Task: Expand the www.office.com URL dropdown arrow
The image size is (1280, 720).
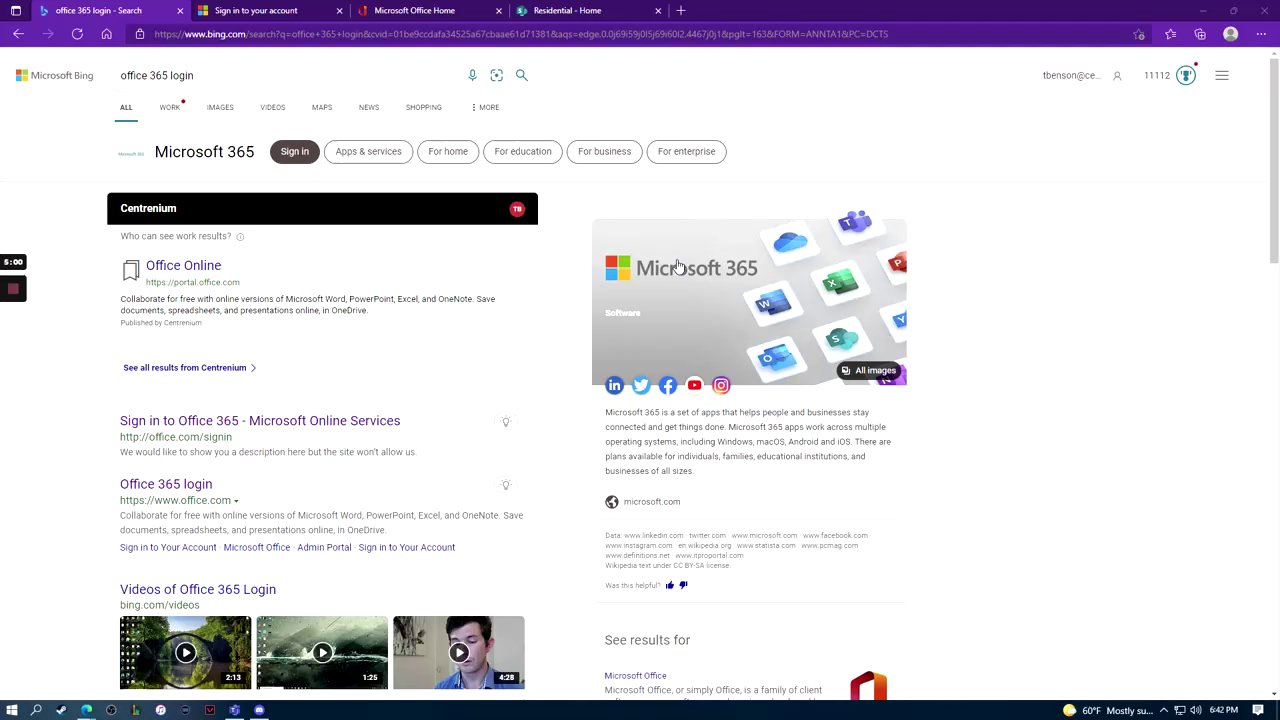Action: point(236,501)
